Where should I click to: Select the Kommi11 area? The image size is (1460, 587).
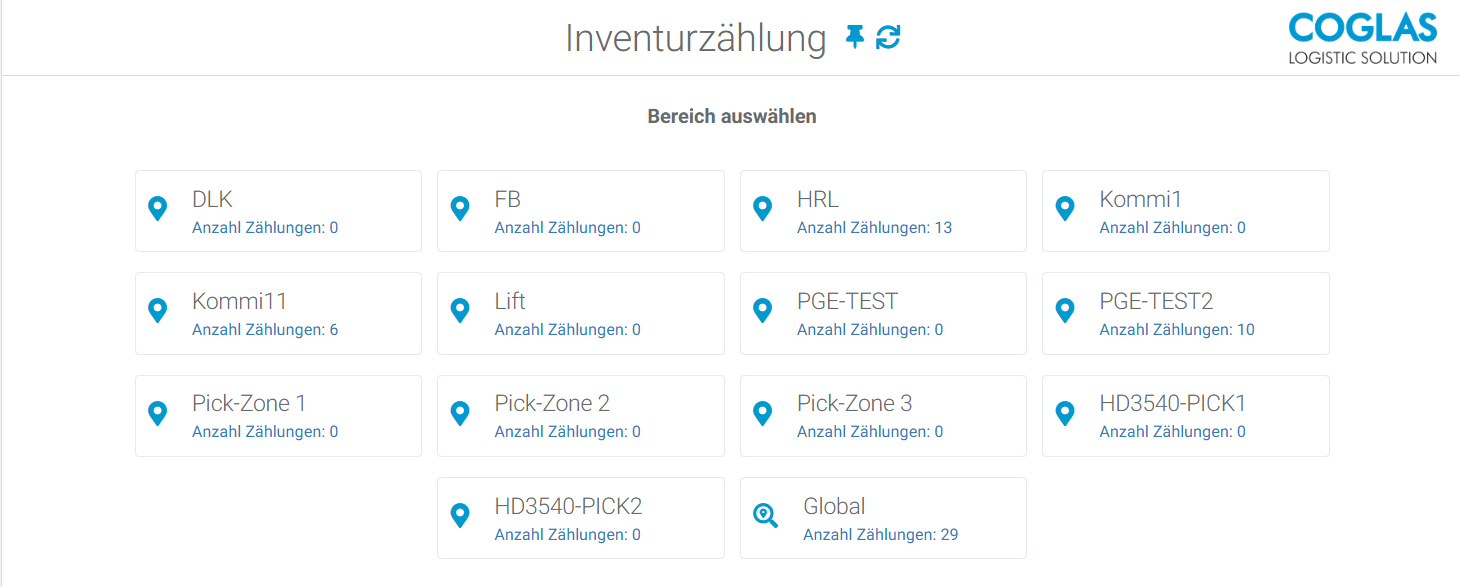pyautogui.click(x=278, y=313)
